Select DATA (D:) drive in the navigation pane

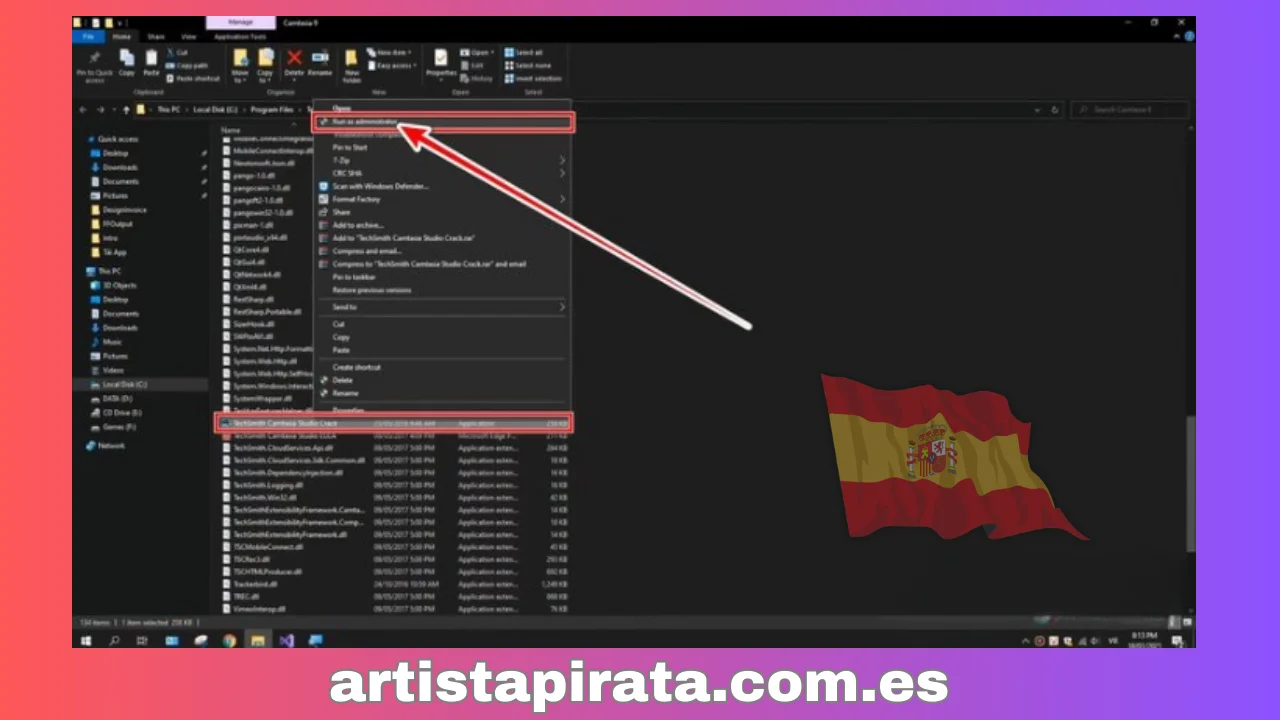tap(117, 398)
